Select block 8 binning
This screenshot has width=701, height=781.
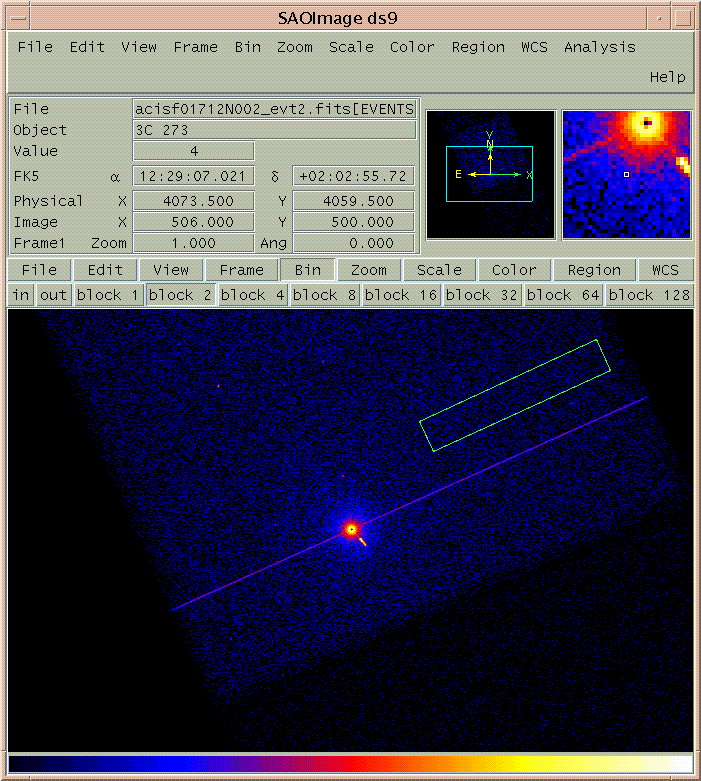click(x=324, y=295)
